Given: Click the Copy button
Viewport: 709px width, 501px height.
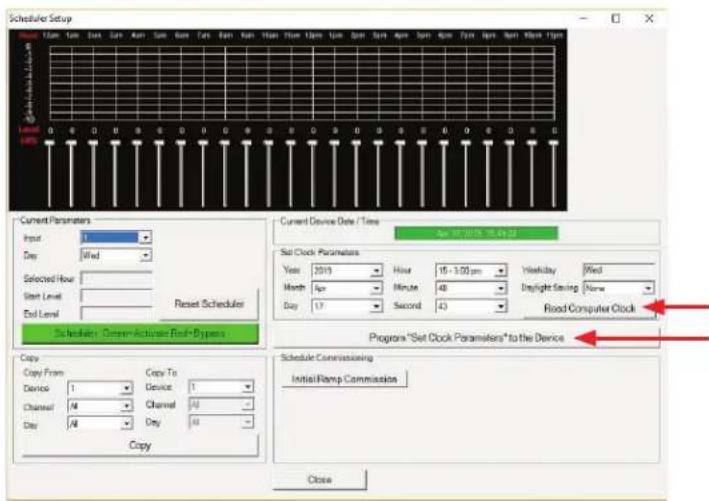Looking at the screenshot, I should (x=140, y=445).
